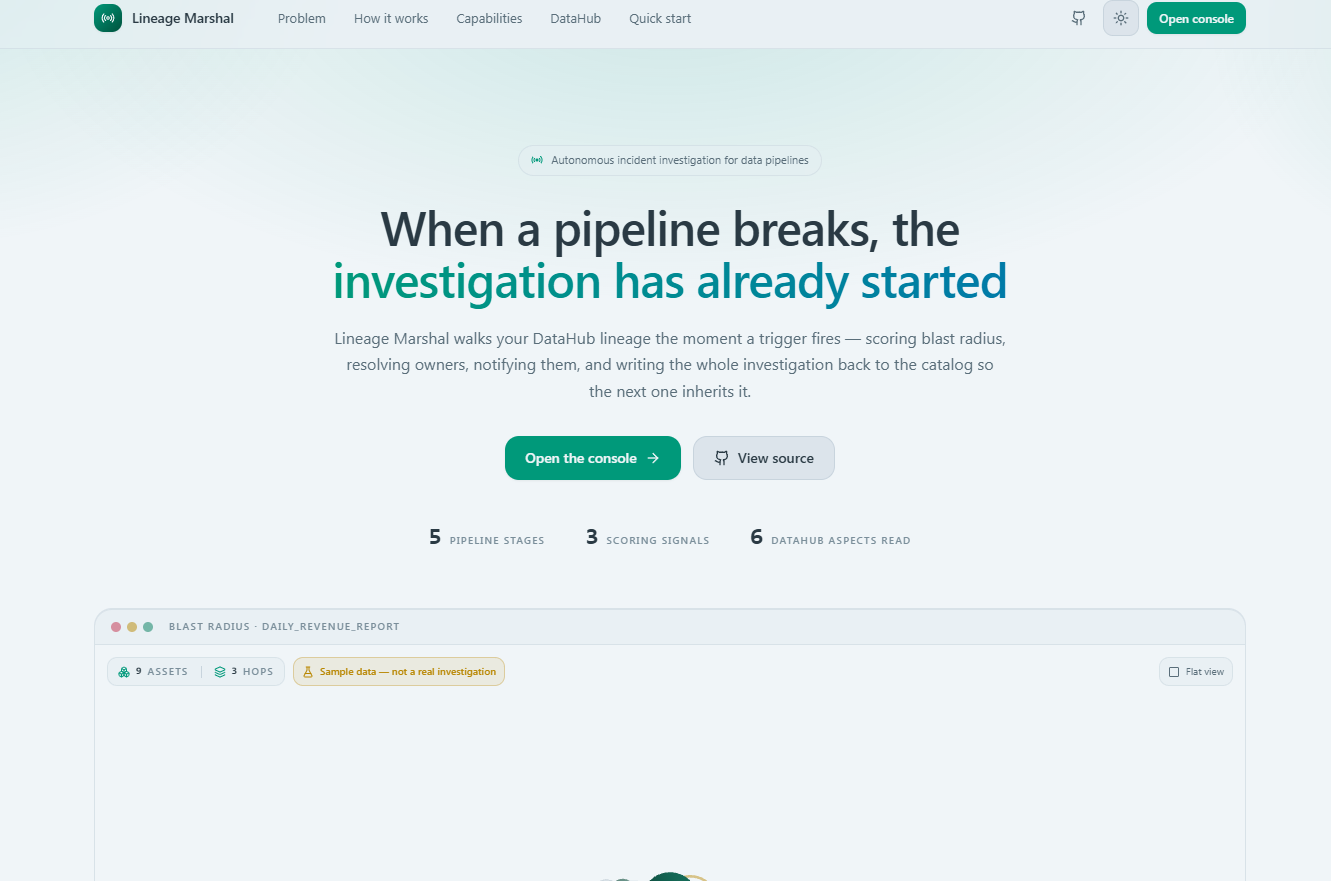The image size is (1331, 881).
Task: Click the "PIPELINE STAGES" stat label
Action: [497, 541]
